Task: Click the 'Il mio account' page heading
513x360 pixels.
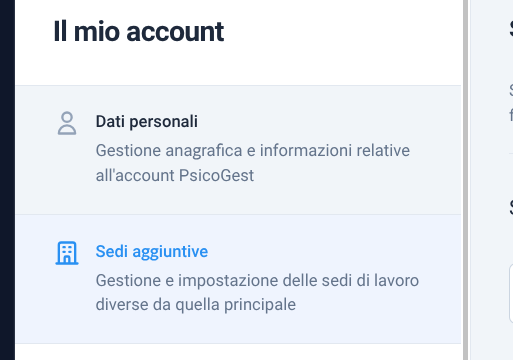Action: point(139,32)
